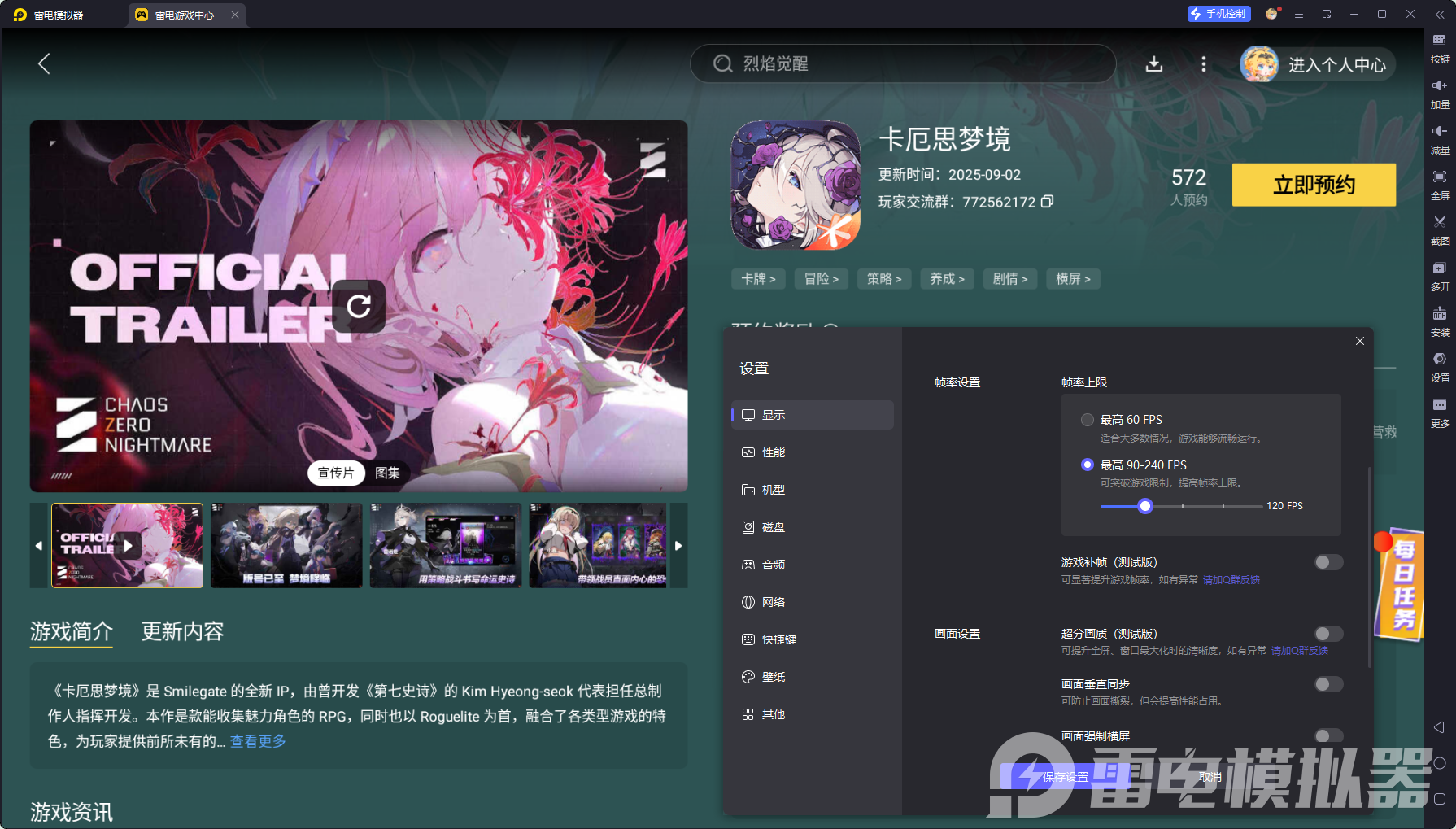This screenshot has width=1456, height=829.
Task: Turn on 画面垂直同步 vertical sync
Action: 1328,684
